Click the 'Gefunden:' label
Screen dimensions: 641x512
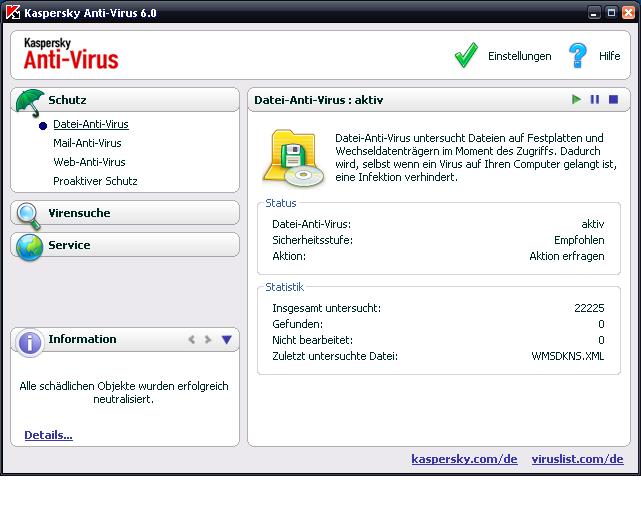point(297,324)
